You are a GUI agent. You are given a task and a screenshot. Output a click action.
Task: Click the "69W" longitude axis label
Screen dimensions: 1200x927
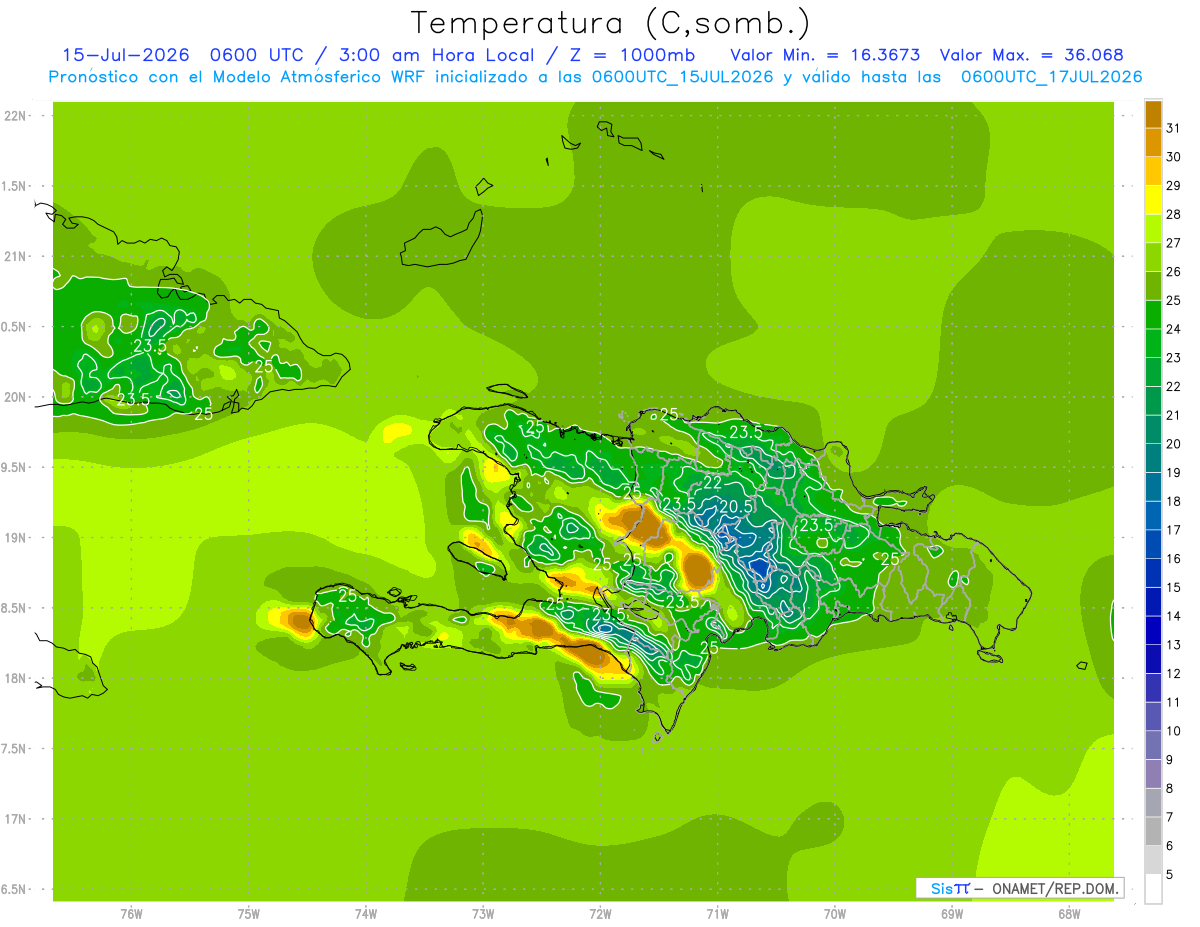tap(951, 913)
